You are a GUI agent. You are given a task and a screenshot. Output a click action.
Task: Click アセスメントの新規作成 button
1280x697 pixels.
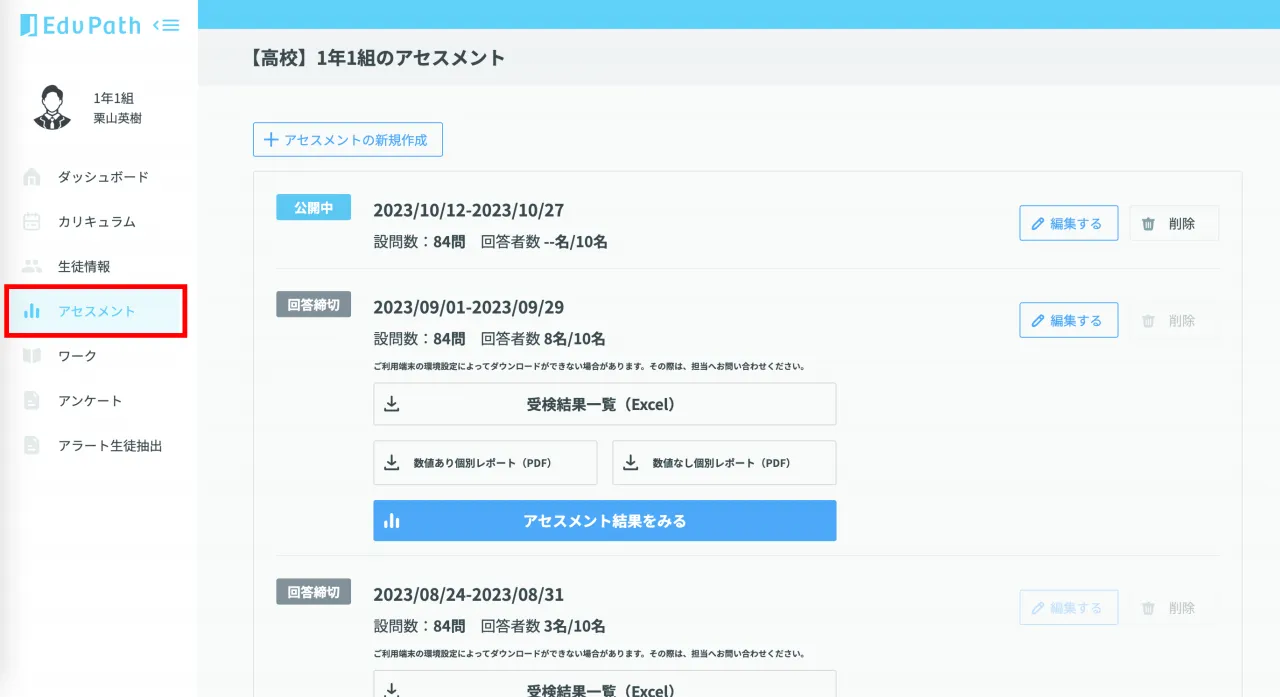click(x=348, y=140)
